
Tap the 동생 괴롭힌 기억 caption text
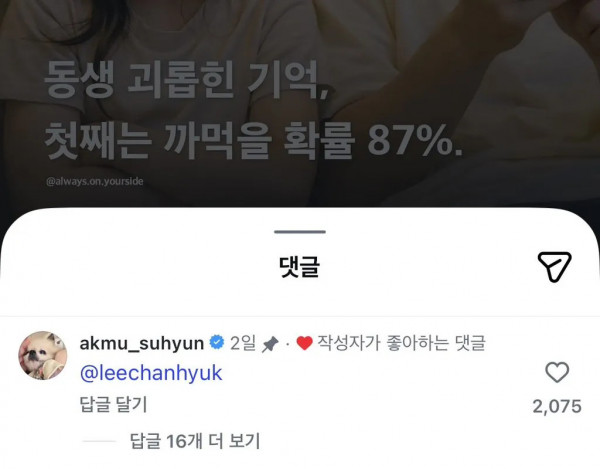186,80
